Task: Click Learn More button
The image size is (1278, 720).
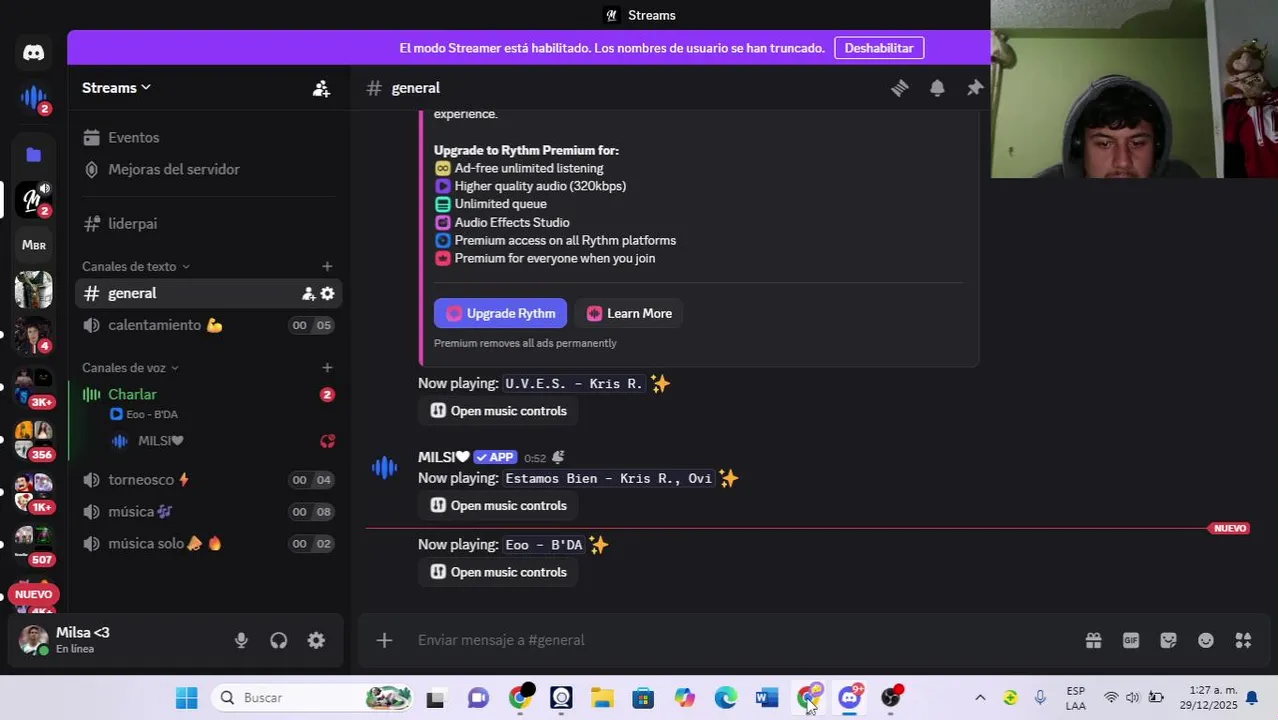Action: tap(629, 313)
